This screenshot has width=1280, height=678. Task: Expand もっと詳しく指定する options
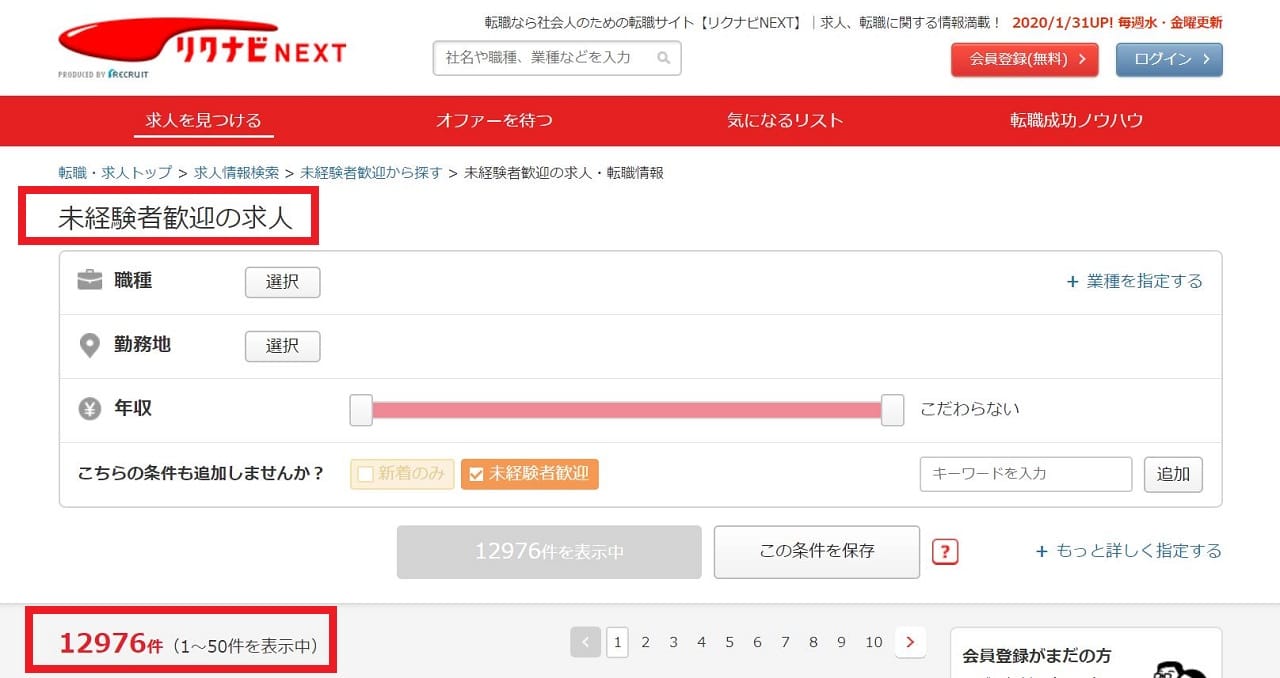coord(1129,551)
